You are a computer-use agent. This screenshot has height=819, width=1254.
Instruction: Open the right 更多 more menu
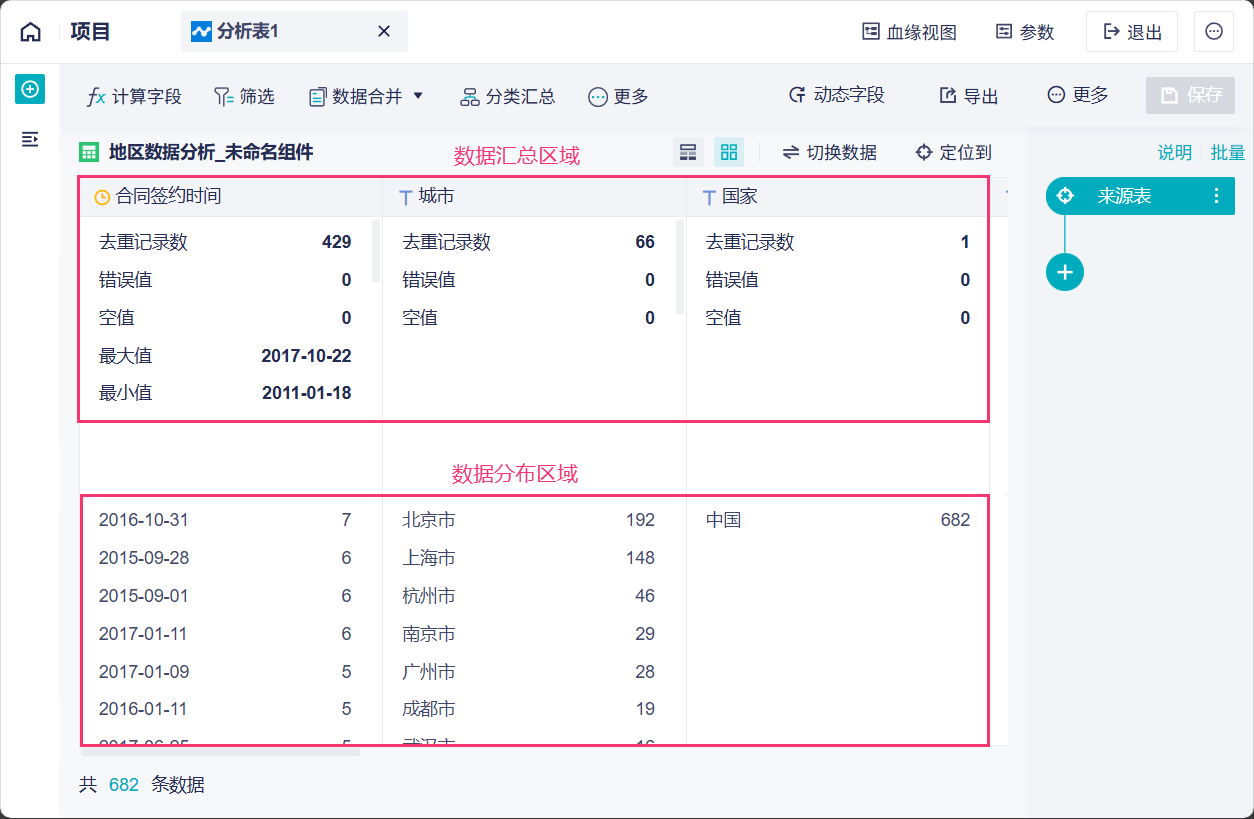pyautogui.click(x=1077, y=95)
